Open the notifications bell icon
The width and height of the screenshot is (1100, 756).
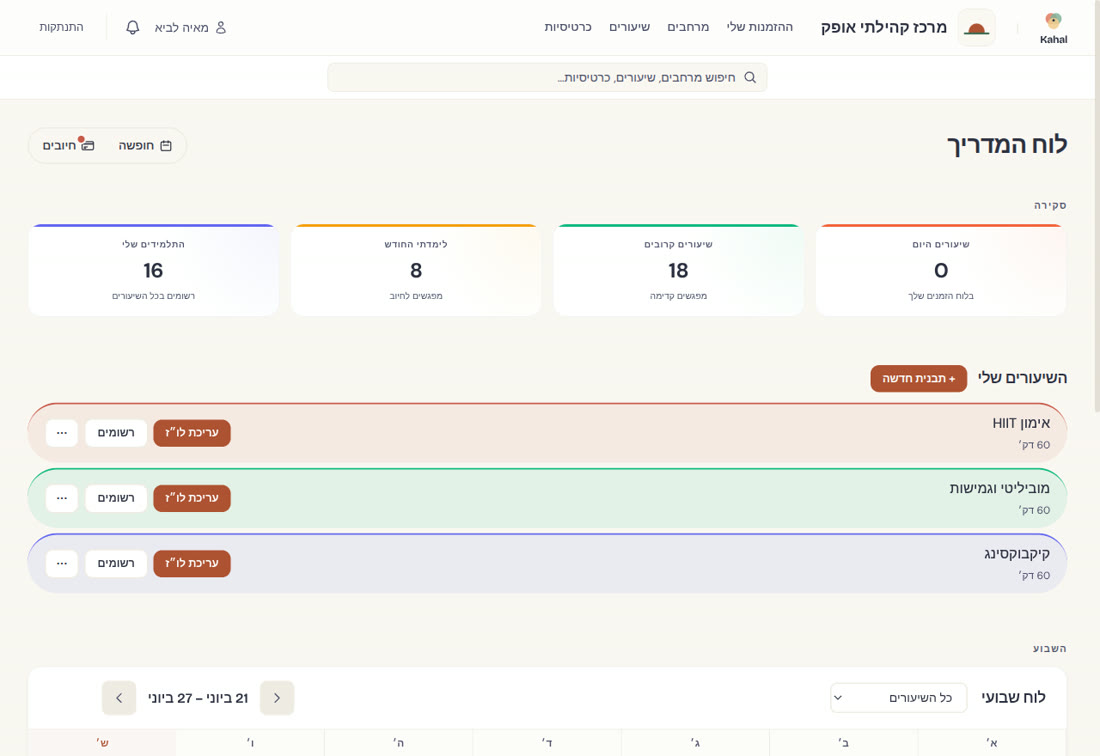click(x=133, y=27)
